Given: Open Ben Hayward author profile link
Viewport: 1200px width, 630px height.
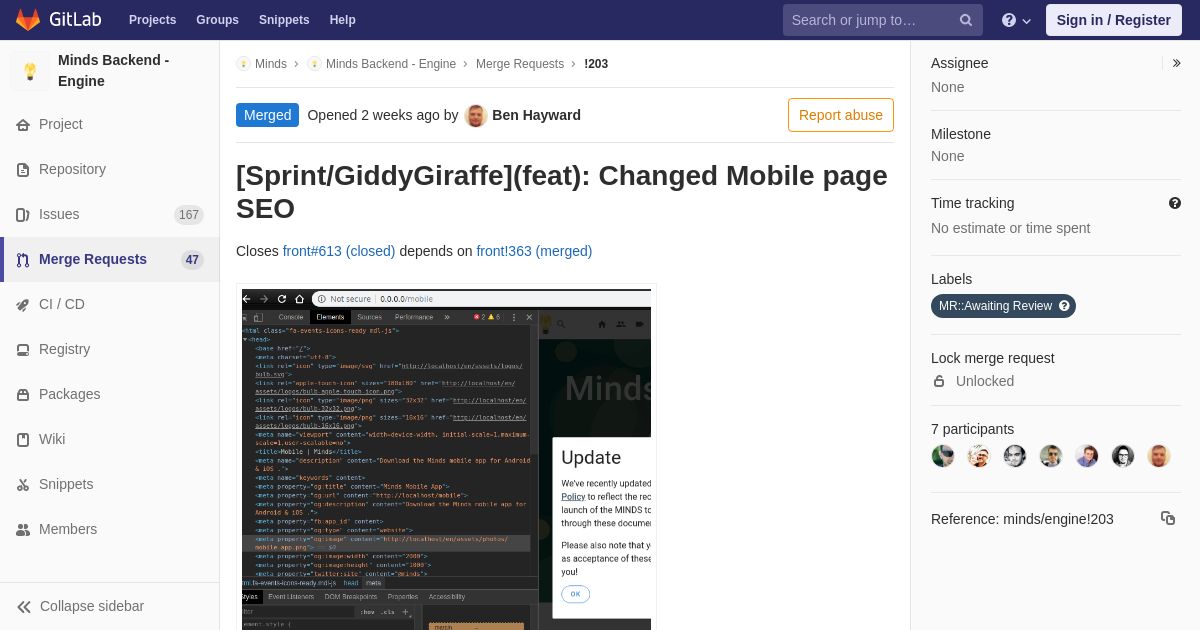Looking at the screenshot, I should click(x=536, y=115).
